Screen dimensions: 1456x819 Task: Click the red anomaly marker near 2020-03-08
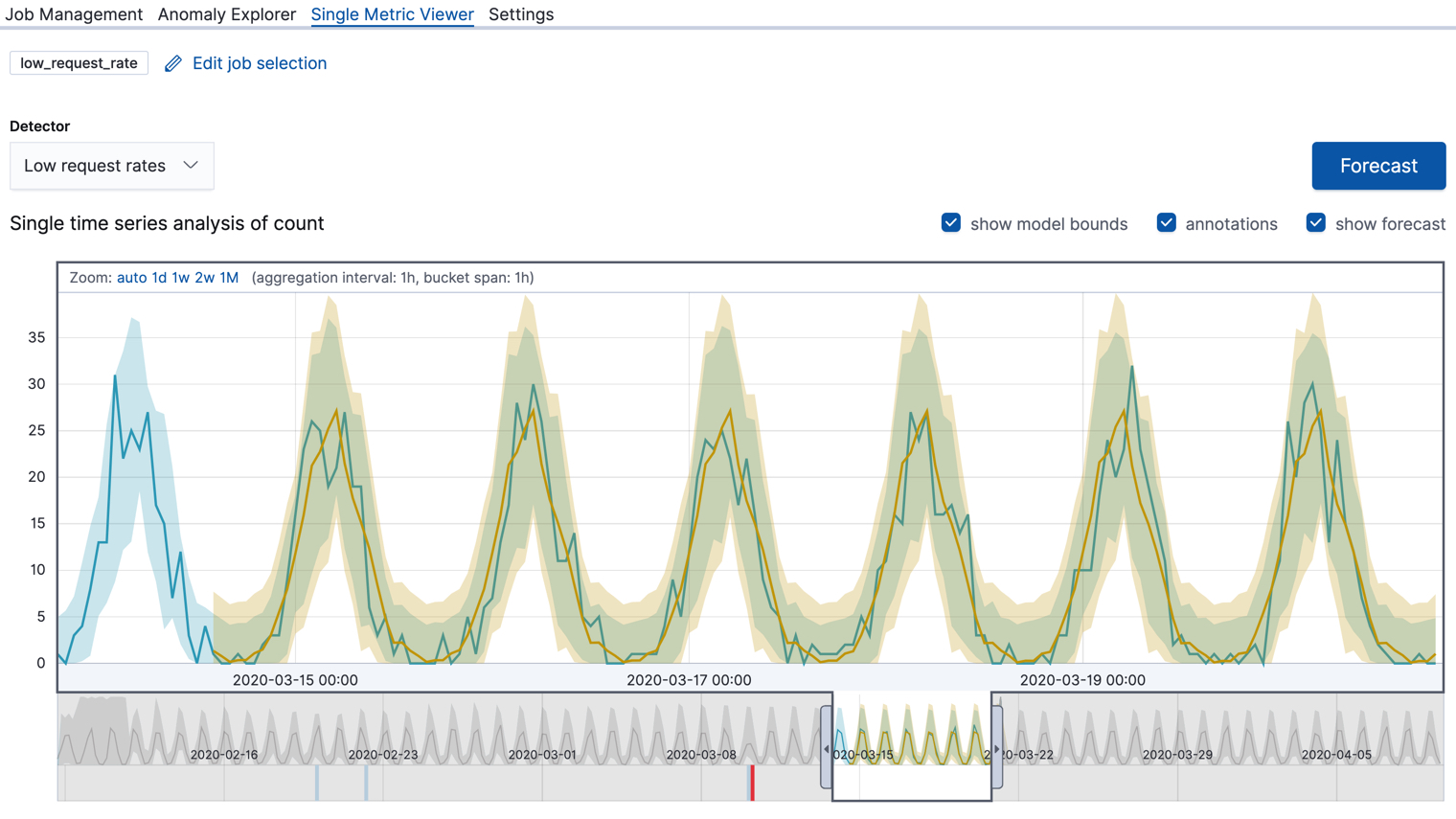click(x=752, y=784)
